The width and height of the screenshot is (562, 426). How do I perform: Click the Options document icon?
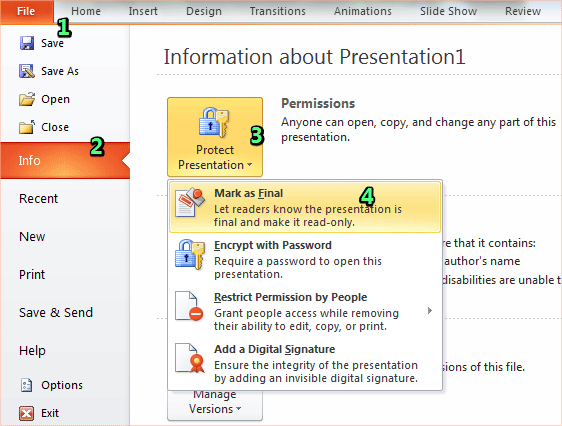pos(27,385)
